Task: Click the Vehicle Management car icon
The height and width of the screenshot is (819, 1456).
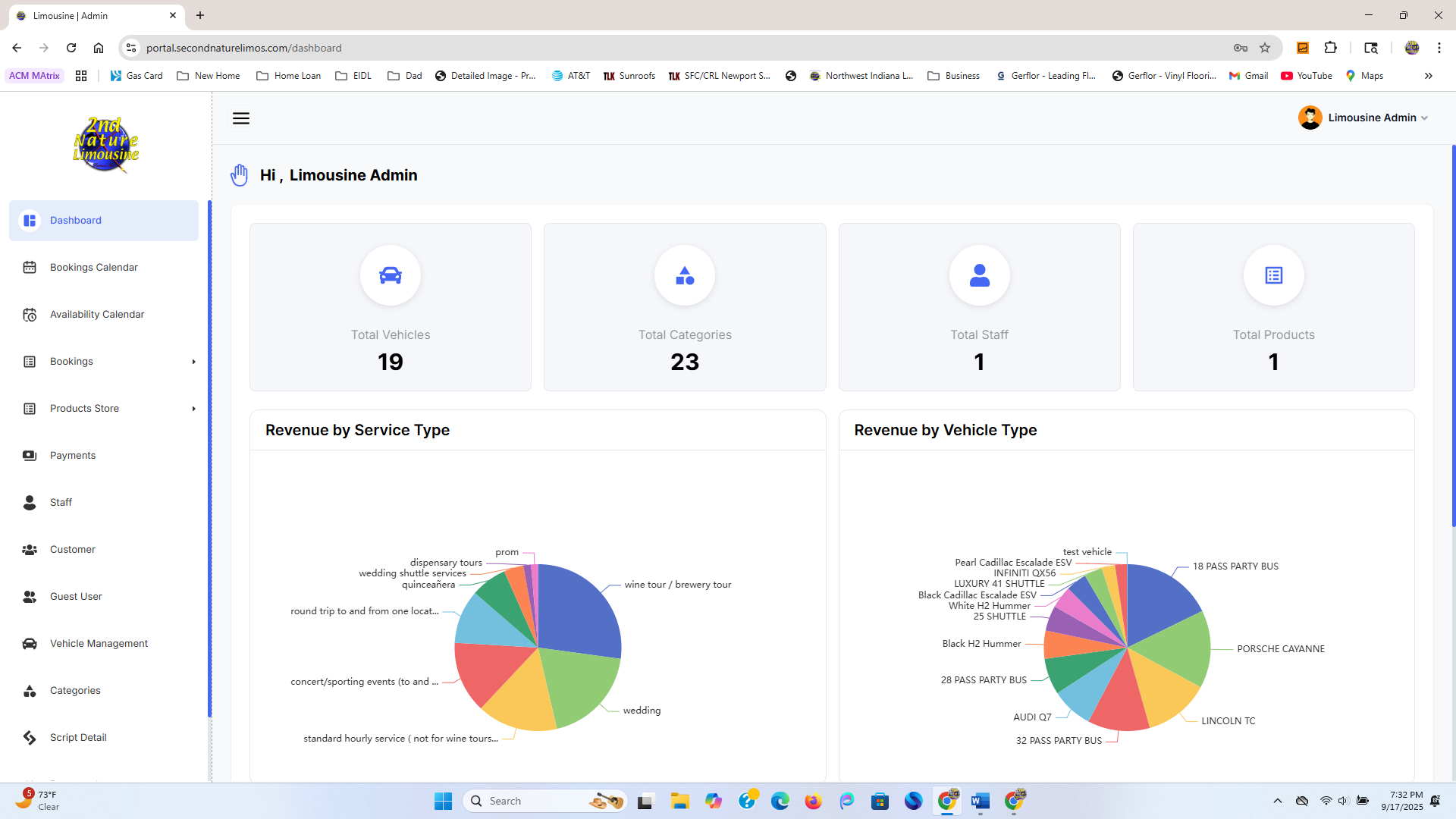Action: [x=30, y=644]
